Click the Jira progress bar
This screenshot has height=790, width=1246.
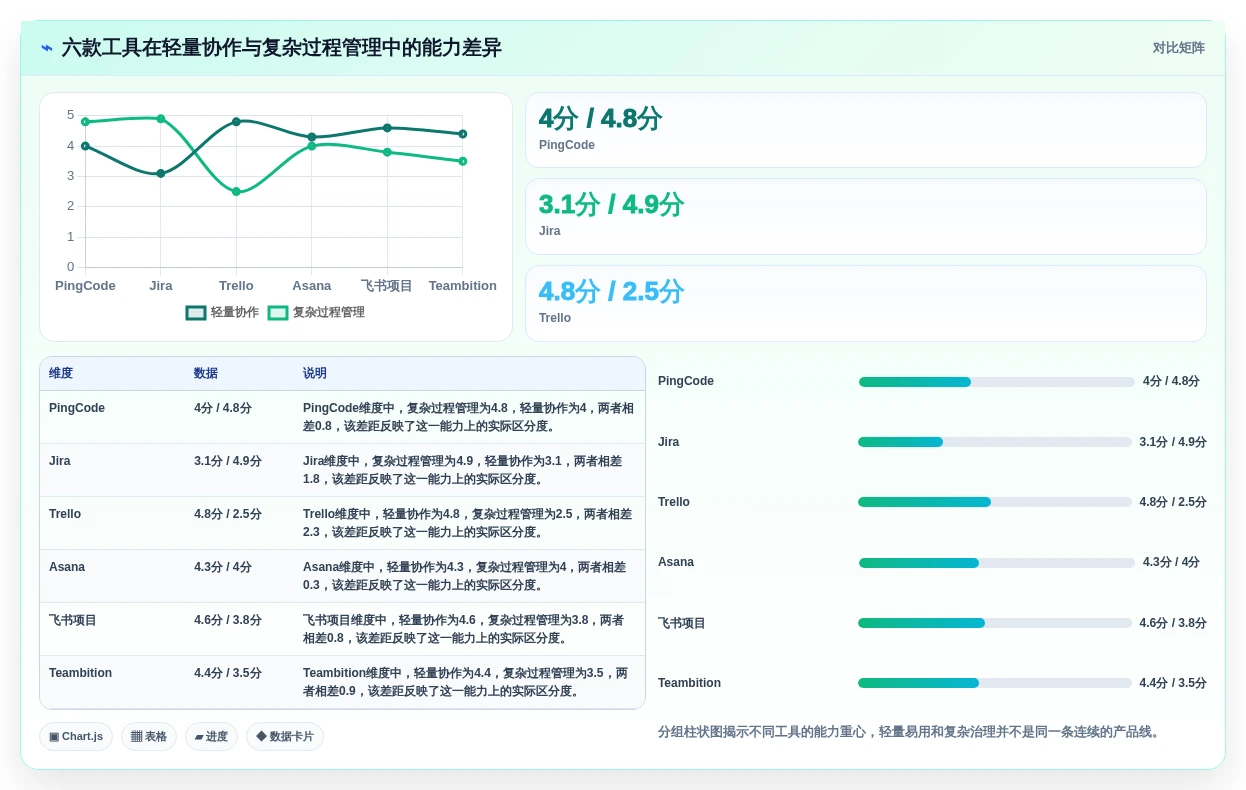(995, 442)
